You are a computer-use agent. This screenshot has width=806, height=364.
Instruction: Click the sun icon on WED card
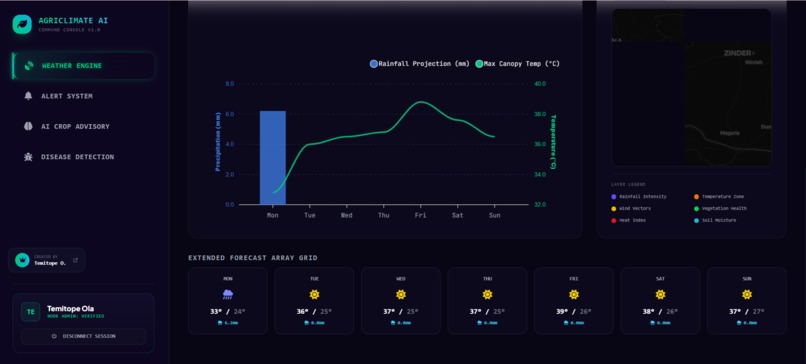point(401,295)
